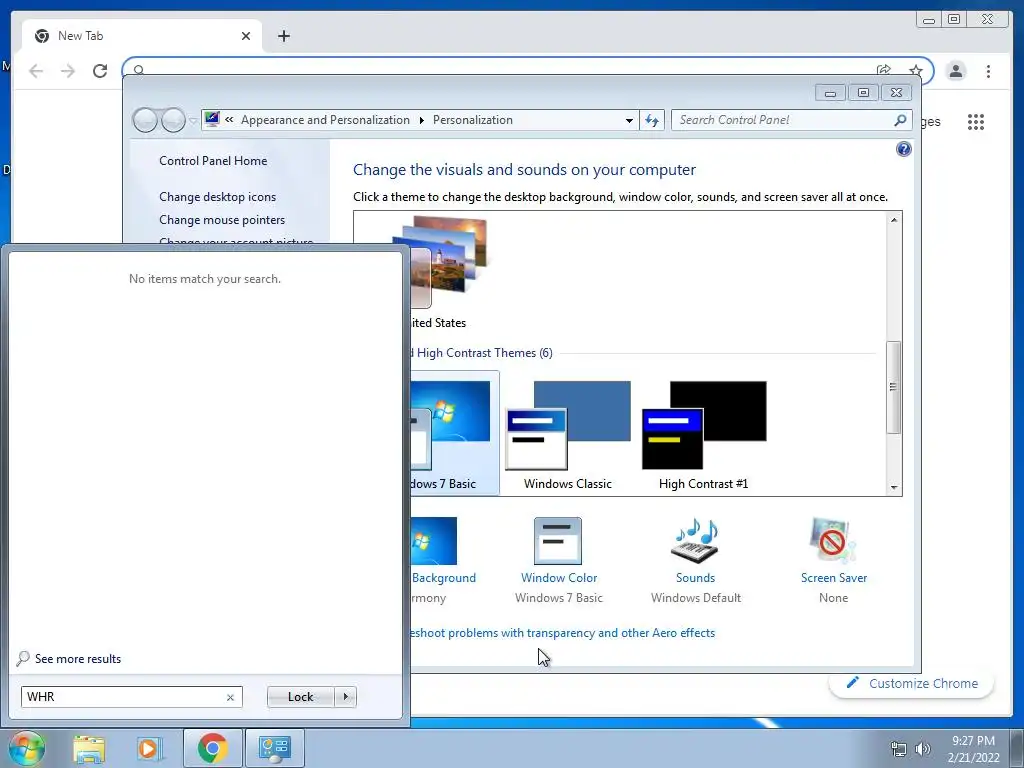
Task: Open the Screen Saver settings icon
Action: 833,541
